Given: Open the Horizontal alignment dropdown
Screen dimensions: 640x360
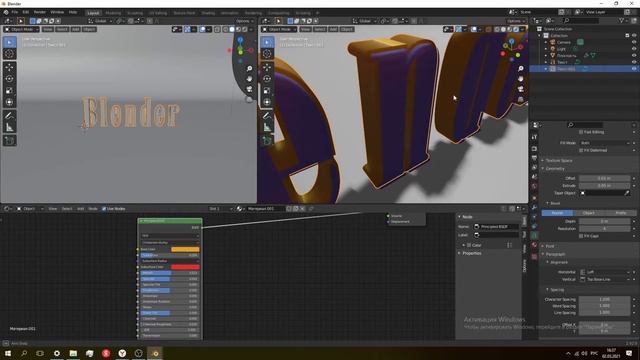Looking at the screenshot, I should 604,272.
